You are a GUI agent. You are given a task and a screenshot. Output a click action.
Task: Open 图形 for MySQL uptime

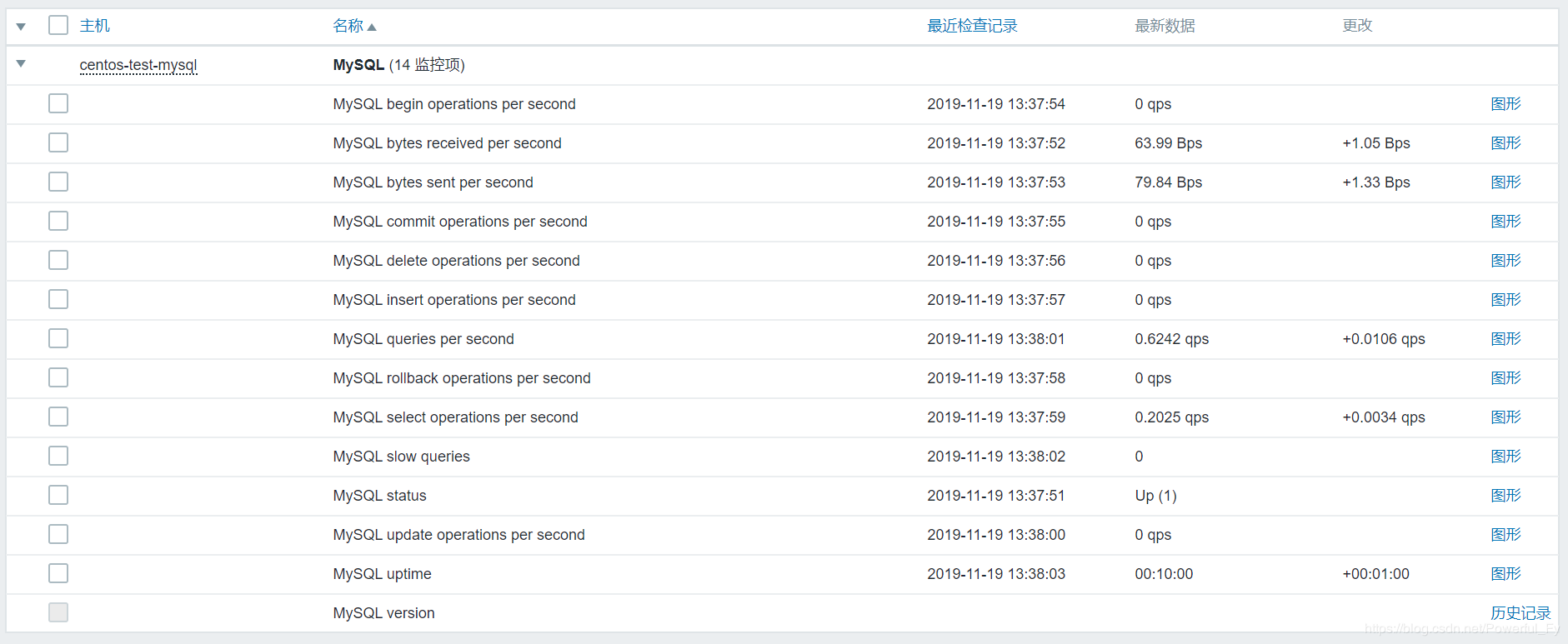[1505, 574]
